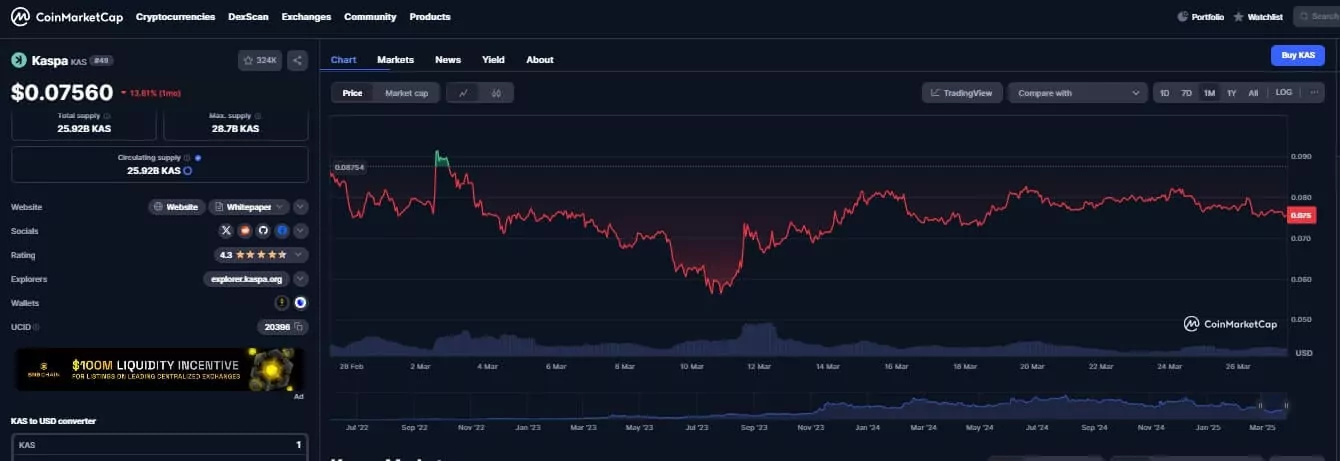
Task: Switch to the Yield tab
Action: (493, 60)
